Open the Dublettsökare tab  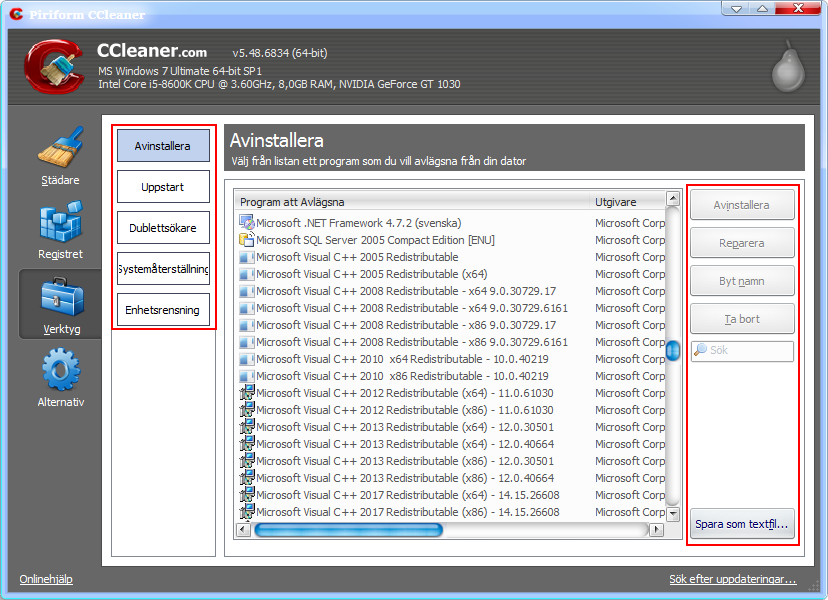[x=163, y=228]
